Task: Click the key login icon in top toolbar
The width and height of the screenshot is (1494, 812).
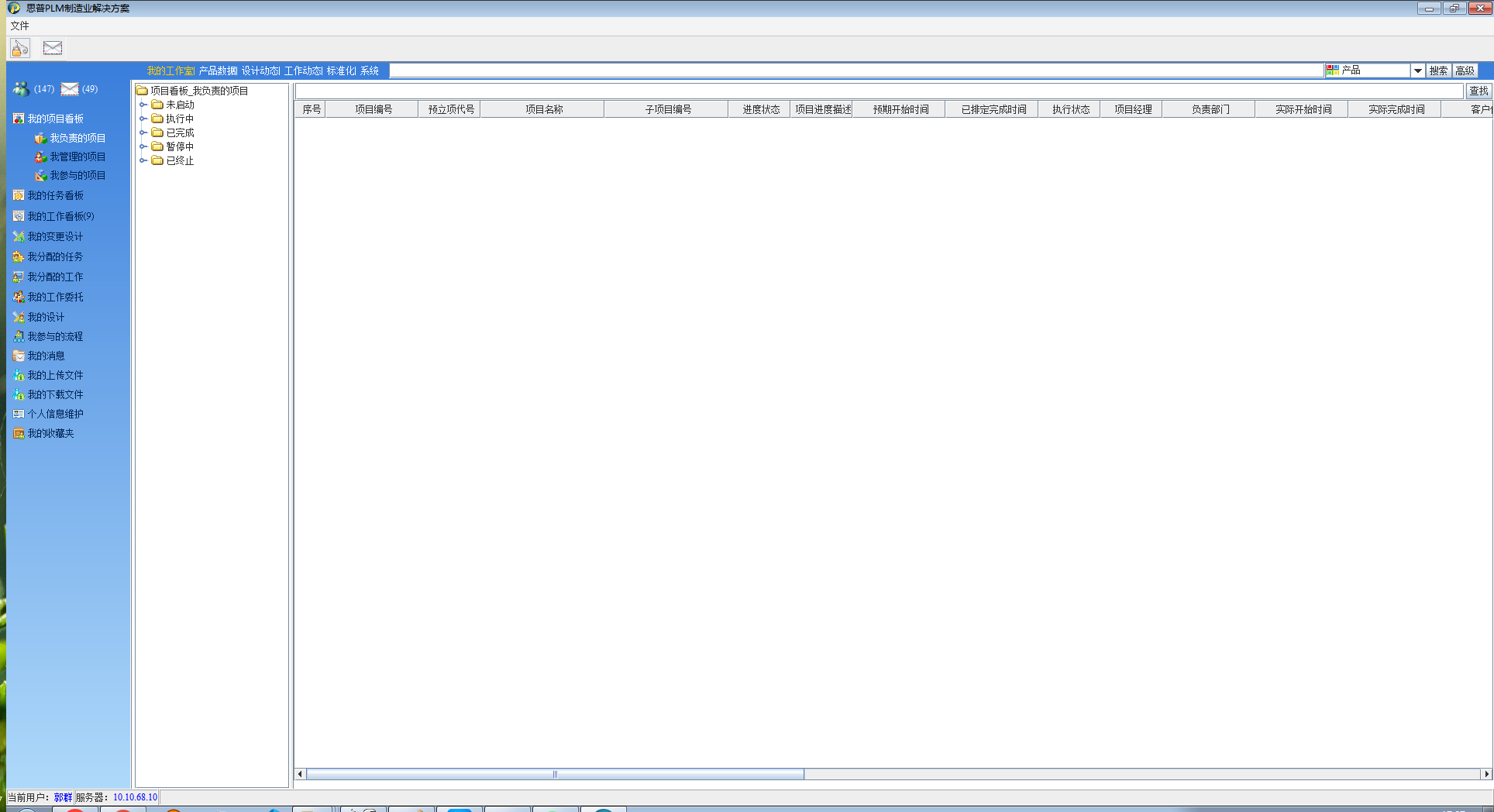Action: [19, 47]
